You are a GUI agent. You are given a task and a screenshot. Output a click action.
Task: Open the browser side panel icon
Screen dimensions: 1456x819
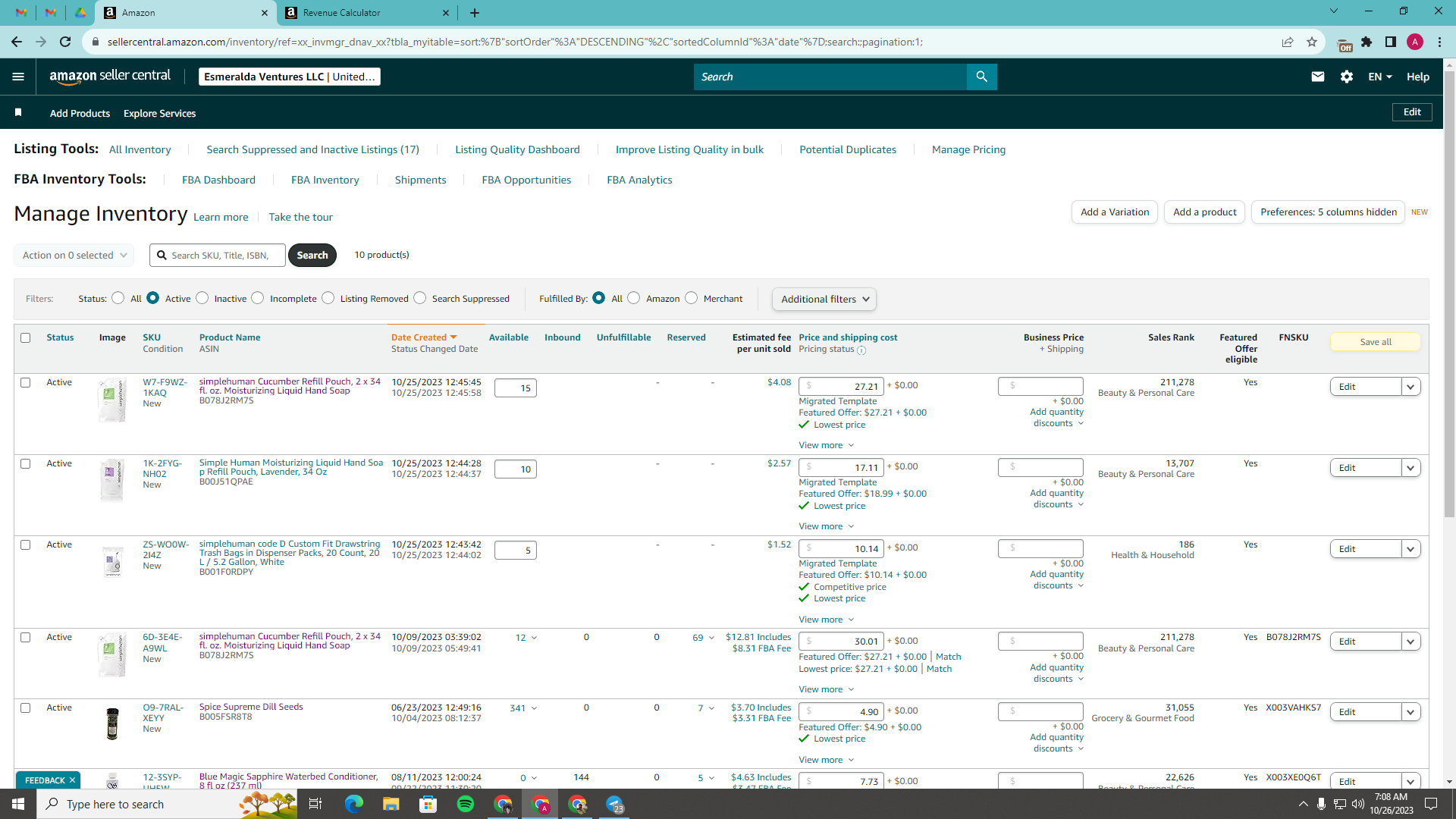[1391, 42]
